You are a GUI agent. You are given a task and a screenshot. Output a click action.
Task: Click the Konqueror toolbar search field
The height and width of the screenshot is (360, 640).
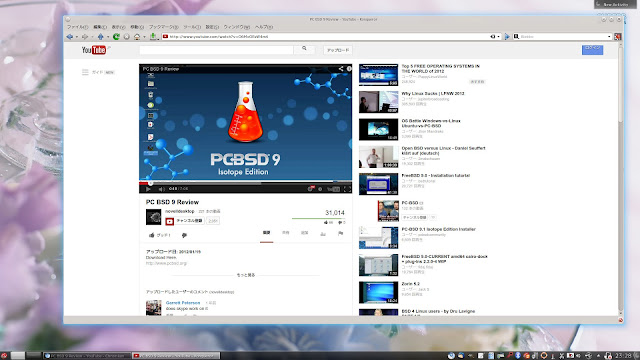[x=563, y=37]
